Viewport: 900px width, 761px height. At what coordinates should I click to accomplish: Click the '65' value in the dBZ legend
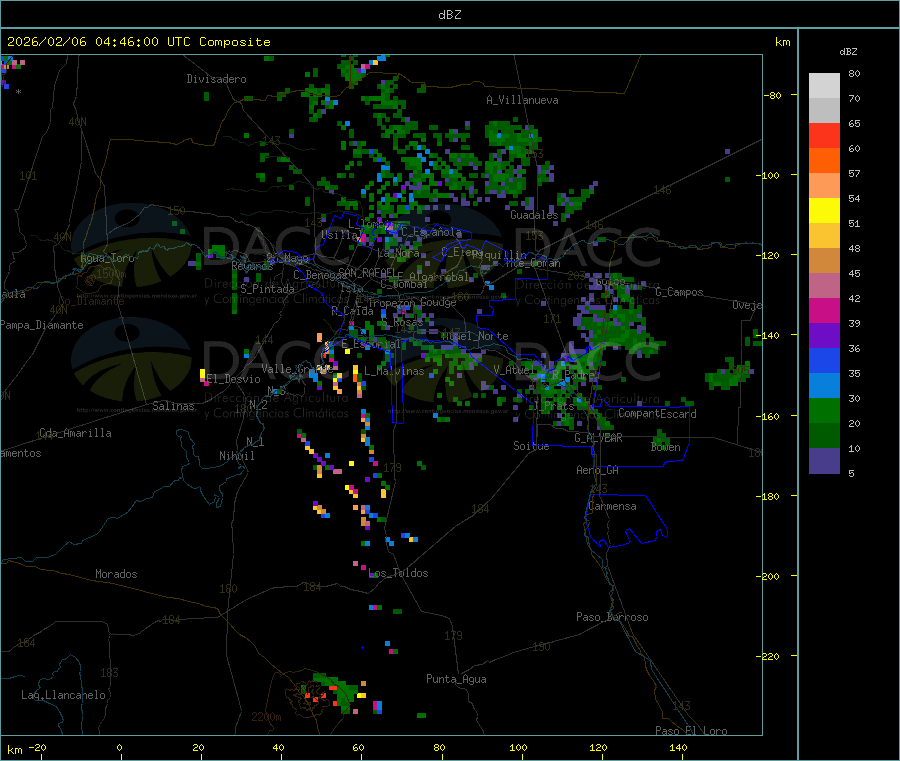point(854,123)
